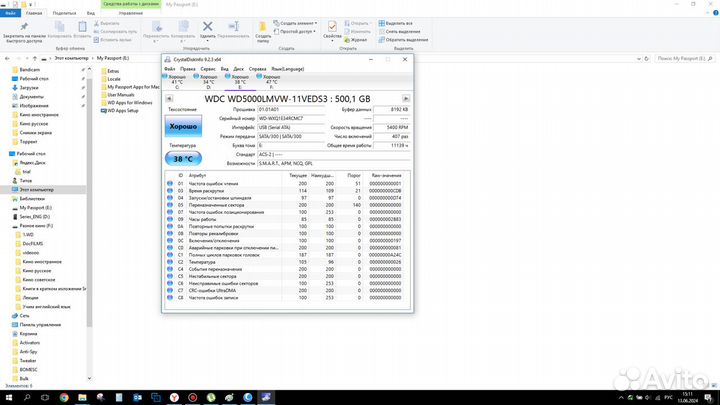Click the serial number field WD-WXQ1E34RCMC7
This screenshot has height=405, width=720.
click(291, 118)
